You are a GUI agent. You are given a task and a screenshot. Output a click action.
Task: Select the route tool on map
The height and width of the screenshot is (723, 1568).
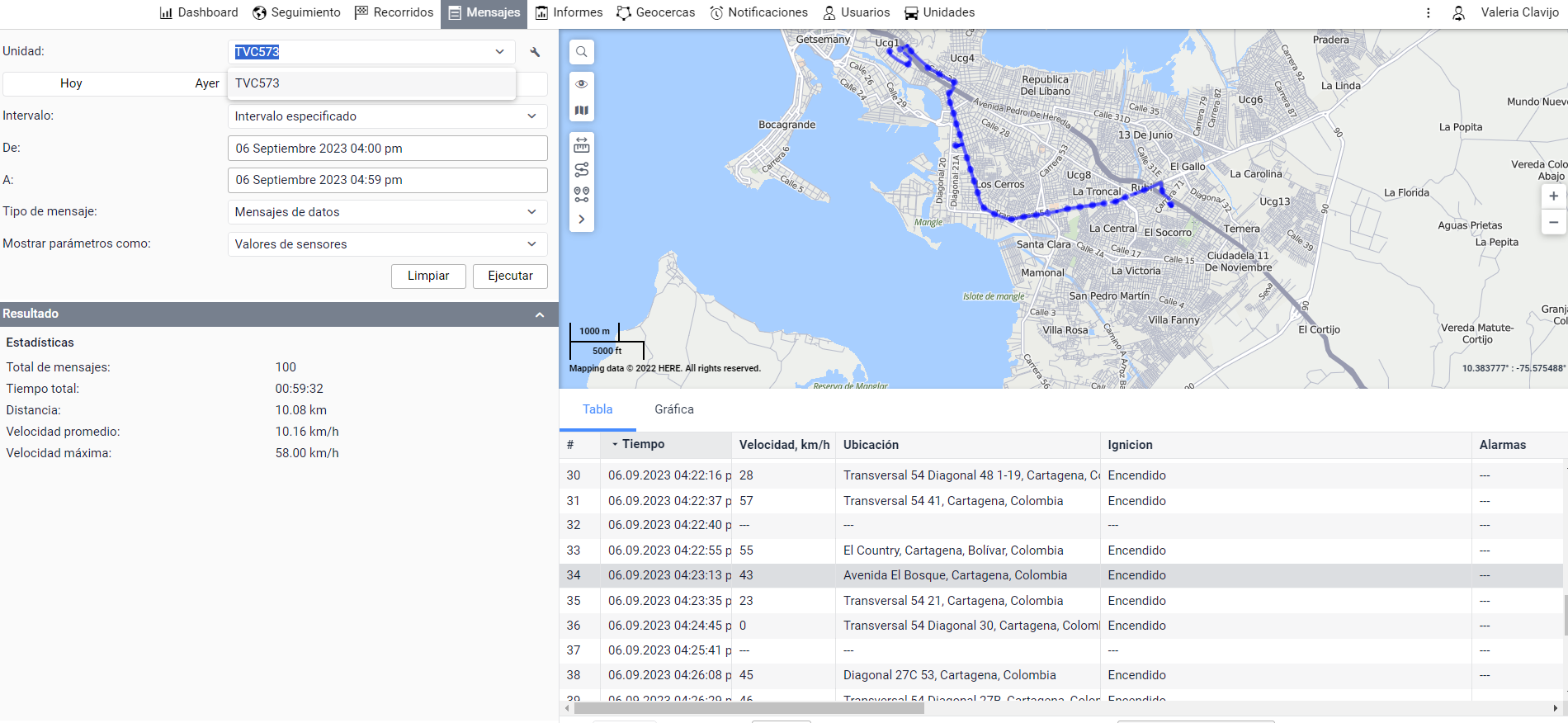tap(582, 170)
